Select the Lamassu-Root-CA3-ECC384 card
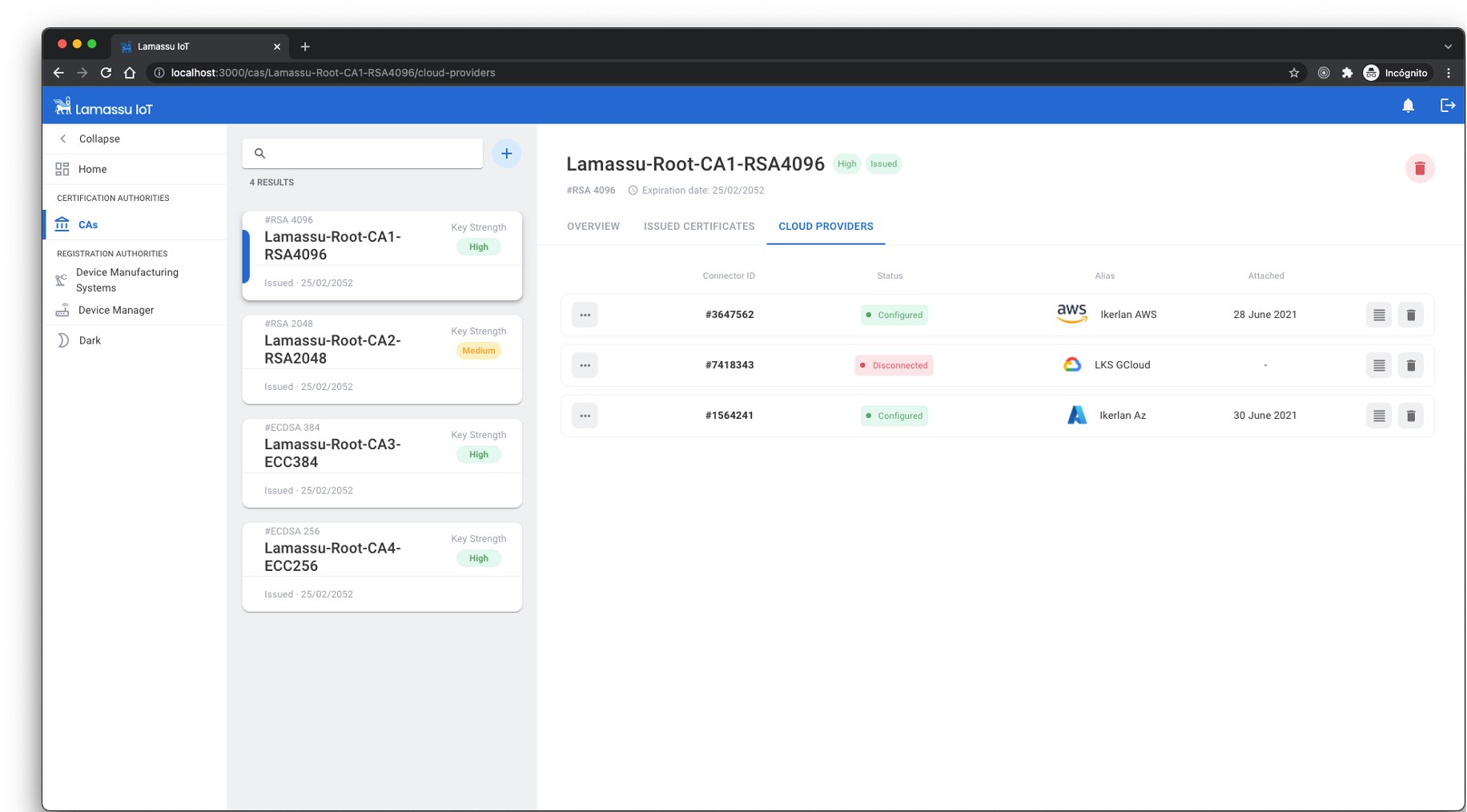Screen dimensions: 1467x812 click(382, 463)
